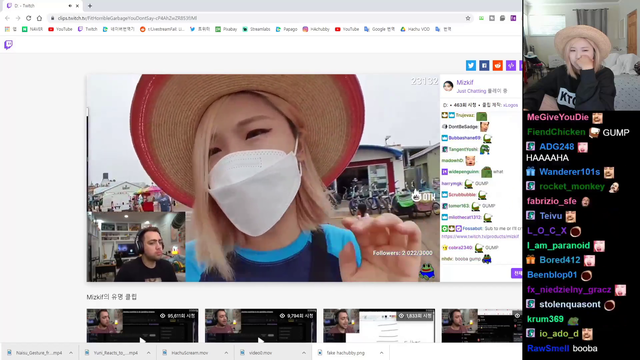This screenshot has height=360, width=640.
Task: Expand options for Naisu_Gesture mp4 download
Action: [x=71, y=353]
